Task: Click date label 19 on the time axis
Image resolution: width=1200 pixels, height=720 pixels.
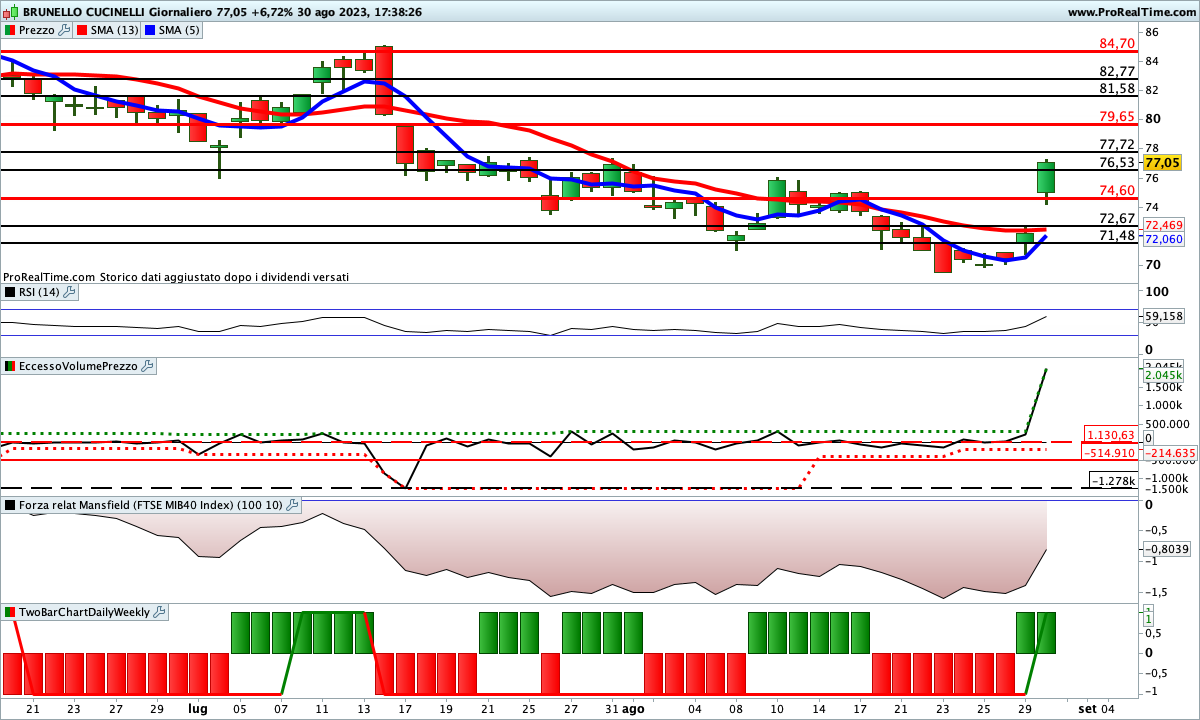Action: click(x=447, y=708)
